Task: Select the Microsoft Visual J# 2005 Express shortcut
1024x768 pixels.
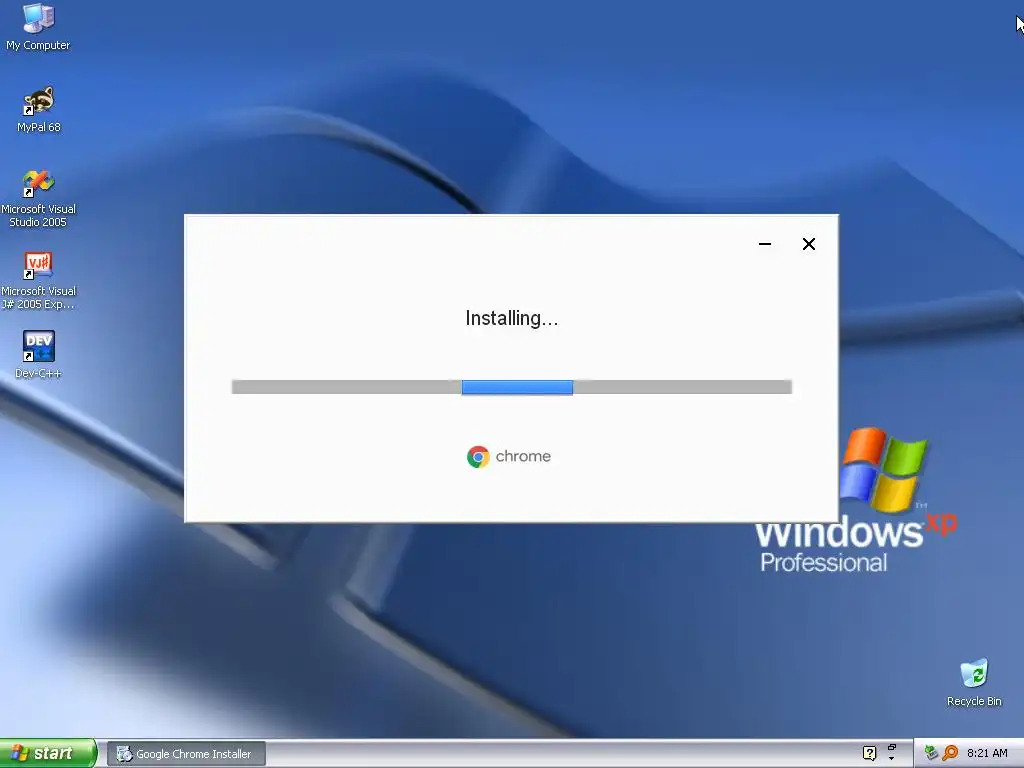Action: click(x=39, y=281)
